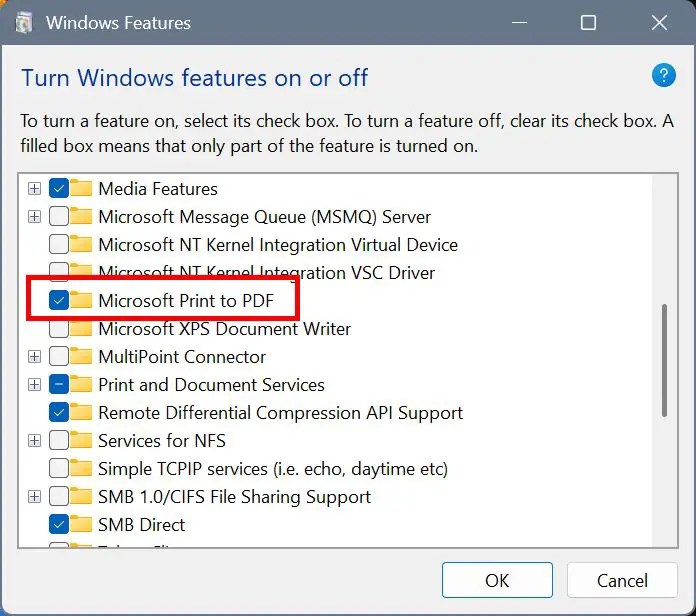Click the Cancel button
This screenshot has height=616, width=696.
[x=622, y=580]
